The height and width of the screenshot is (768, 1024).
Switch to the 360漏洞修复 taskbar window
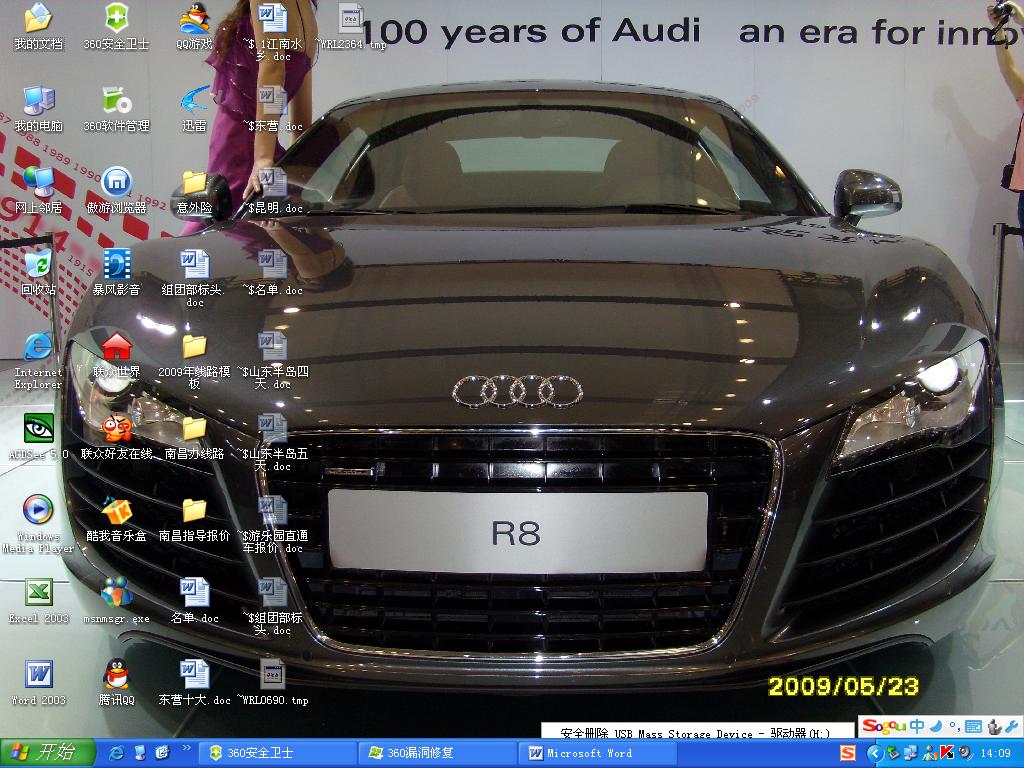437,753
